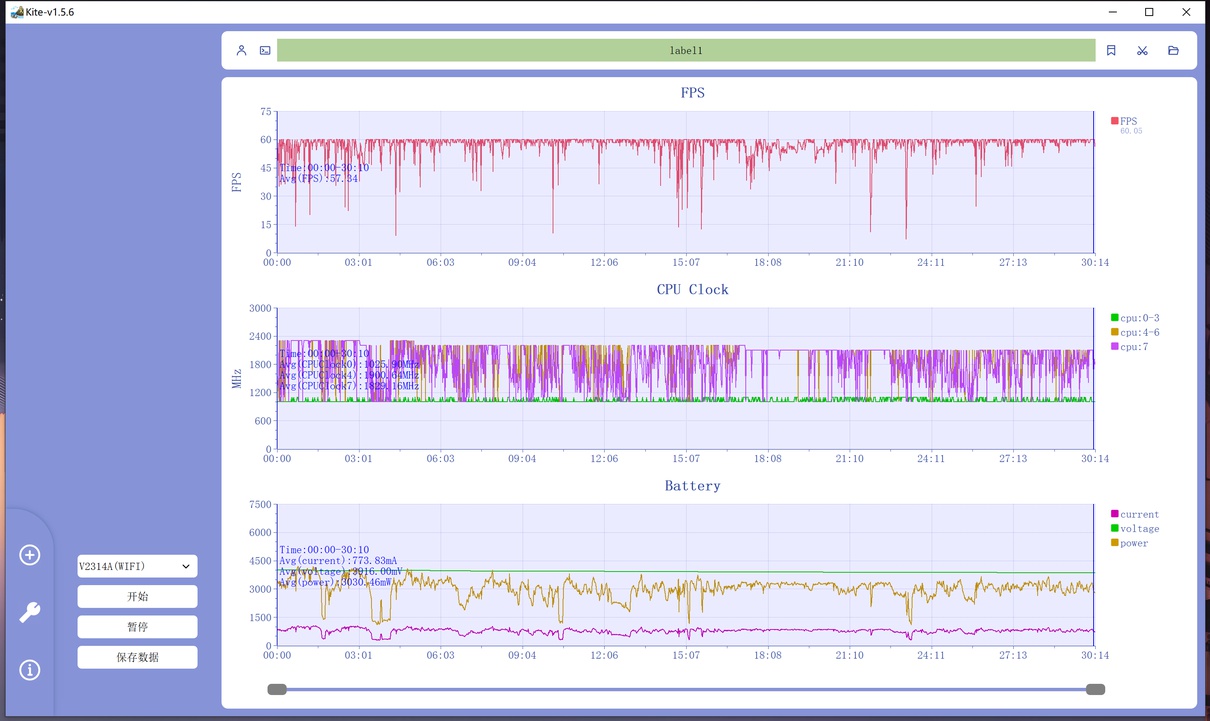The image size is (1210, 721).
Task: Click the 保存数据 save data button
Action: 138,657
